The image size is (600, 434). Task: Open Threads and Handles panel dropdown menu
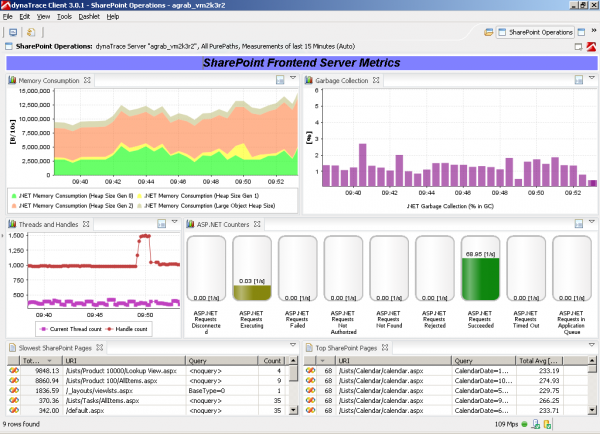[175, 222]
